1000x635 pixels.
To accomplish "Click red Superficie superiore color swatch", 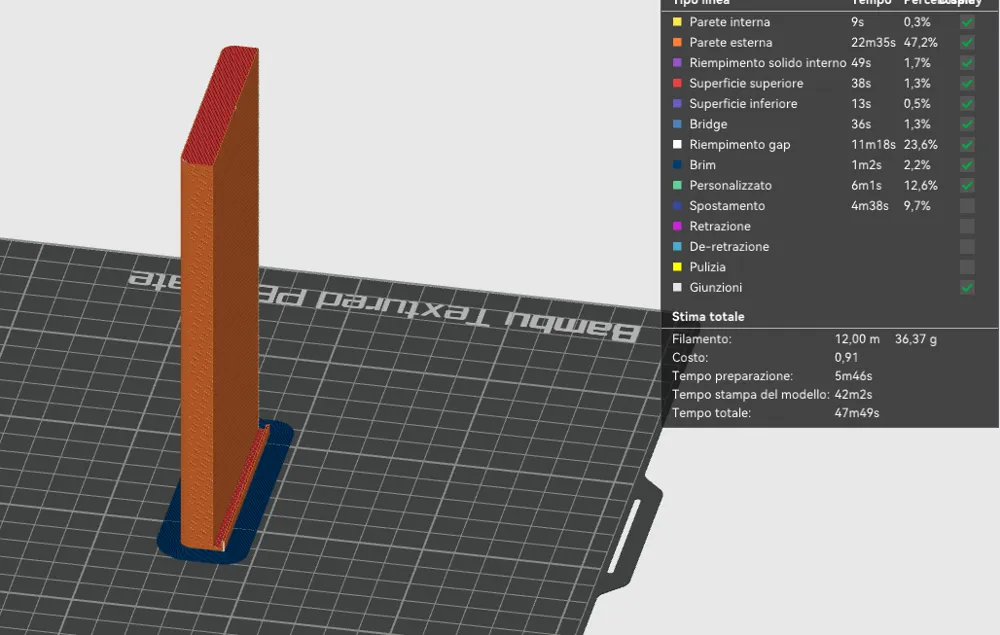I will pyautogui.click(x=677, y=83).
